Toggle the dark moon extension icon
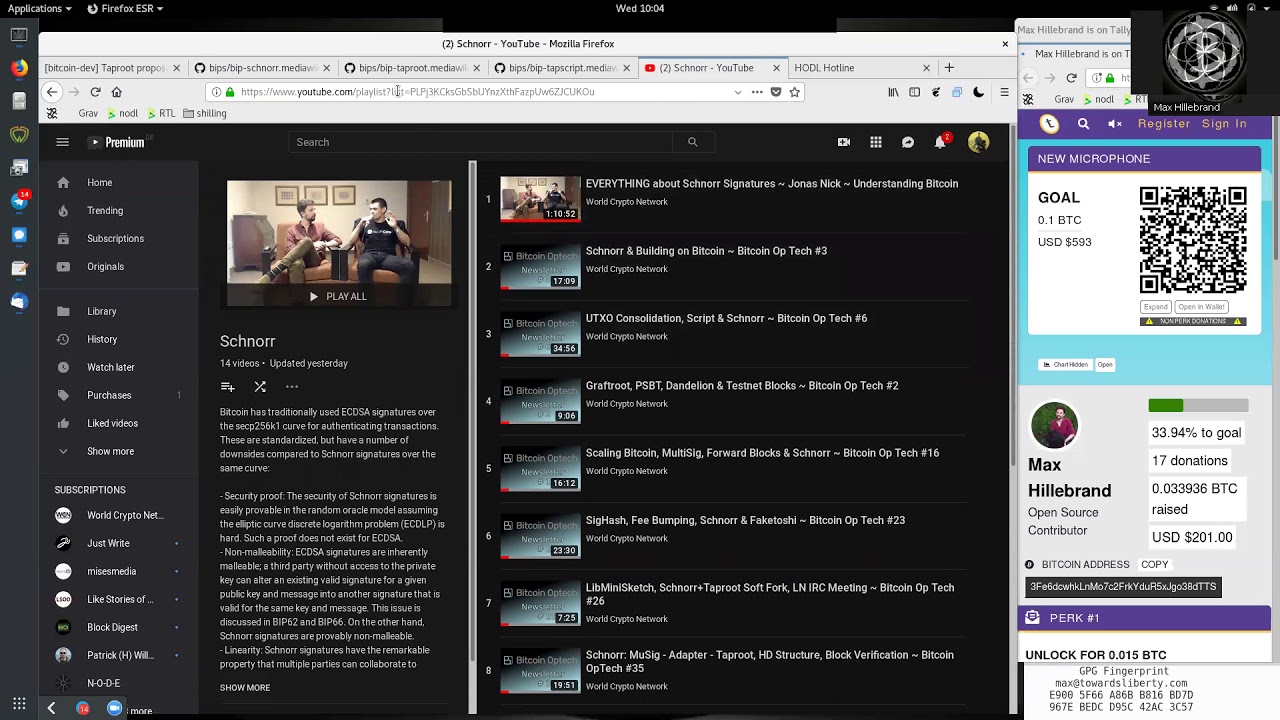 click(x=978, y=92)
